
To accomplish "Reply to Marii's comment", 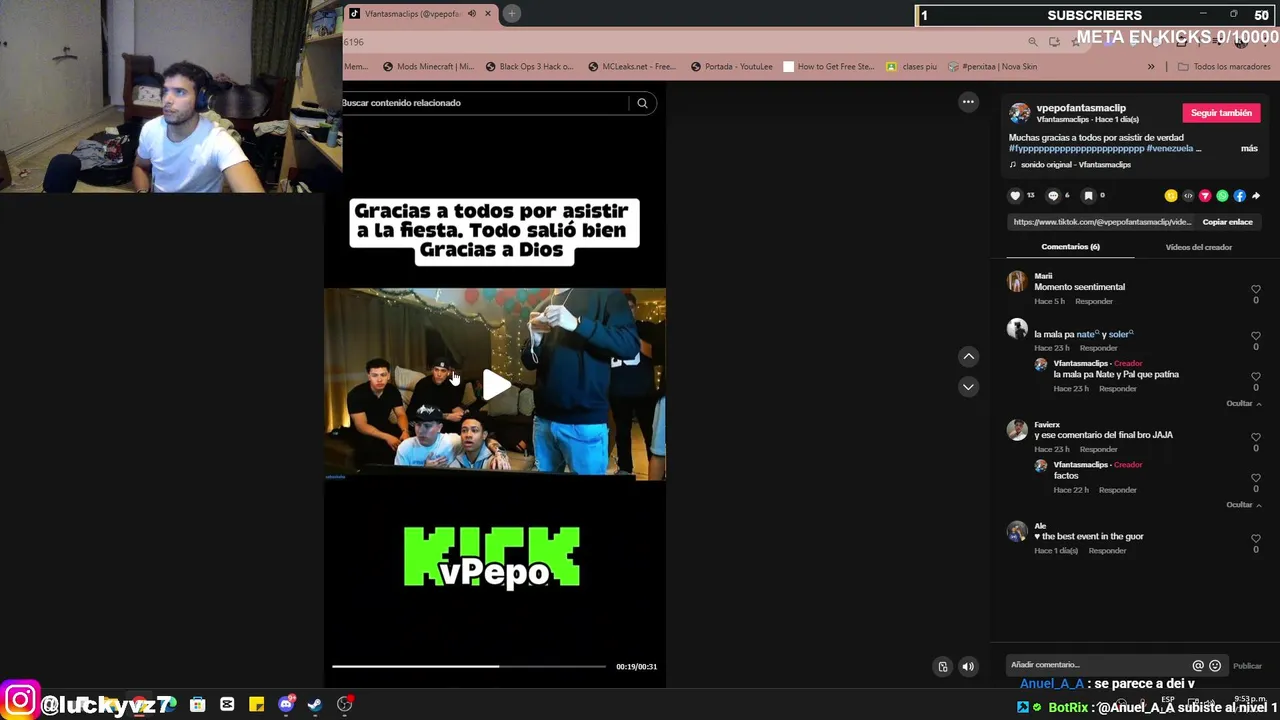I will pyautogui.click(x=1093, y=301).
